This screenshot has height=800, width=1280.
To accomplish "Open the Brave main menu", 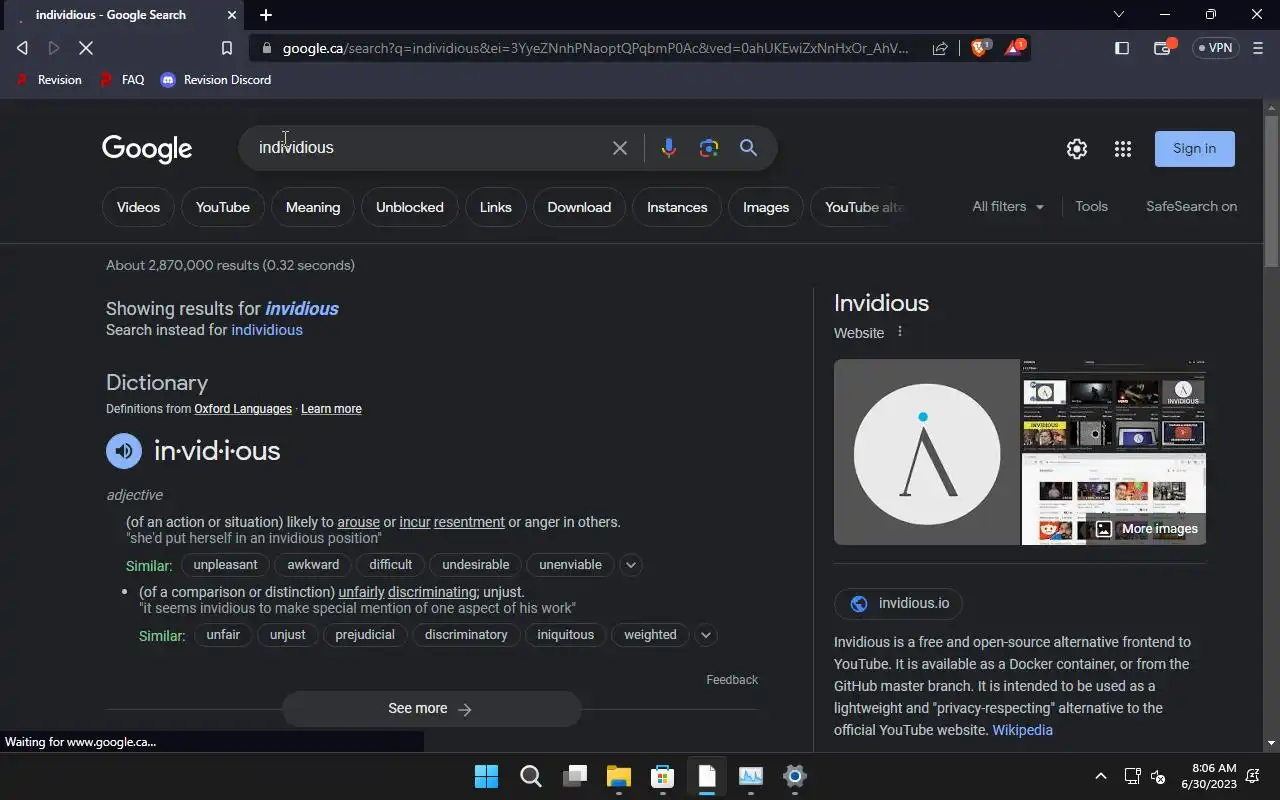I will pyautogui.click(x=1258, y=48).
